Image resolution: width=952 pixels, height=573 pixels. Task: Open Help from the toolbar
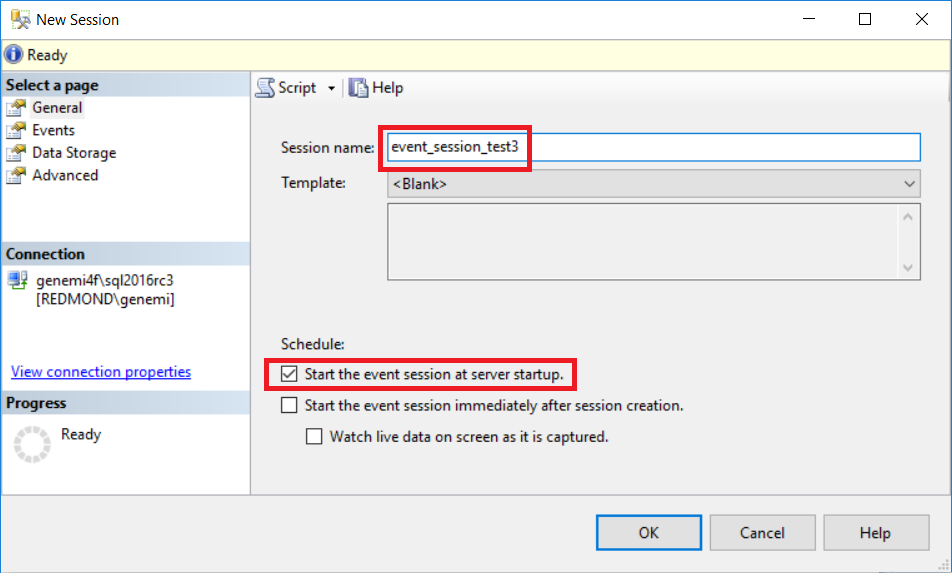376,88
